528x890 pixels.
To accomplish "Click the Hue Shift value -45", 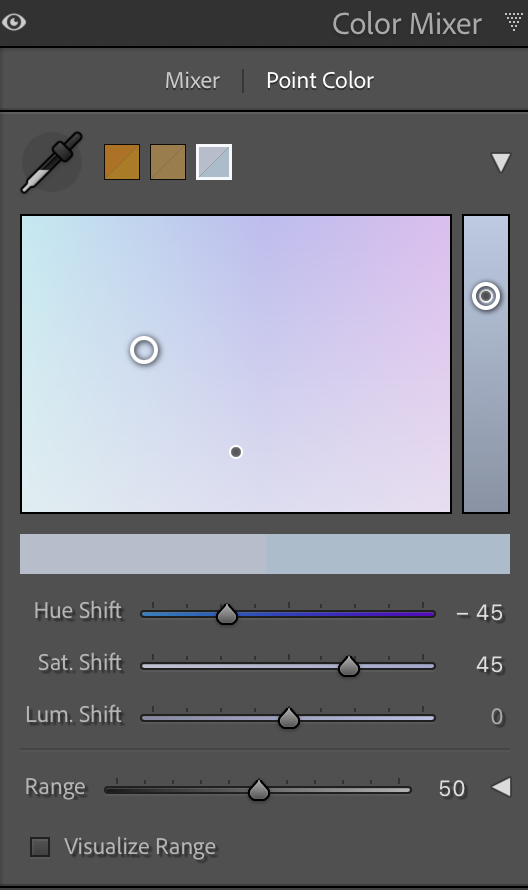I will pos(480,613).
